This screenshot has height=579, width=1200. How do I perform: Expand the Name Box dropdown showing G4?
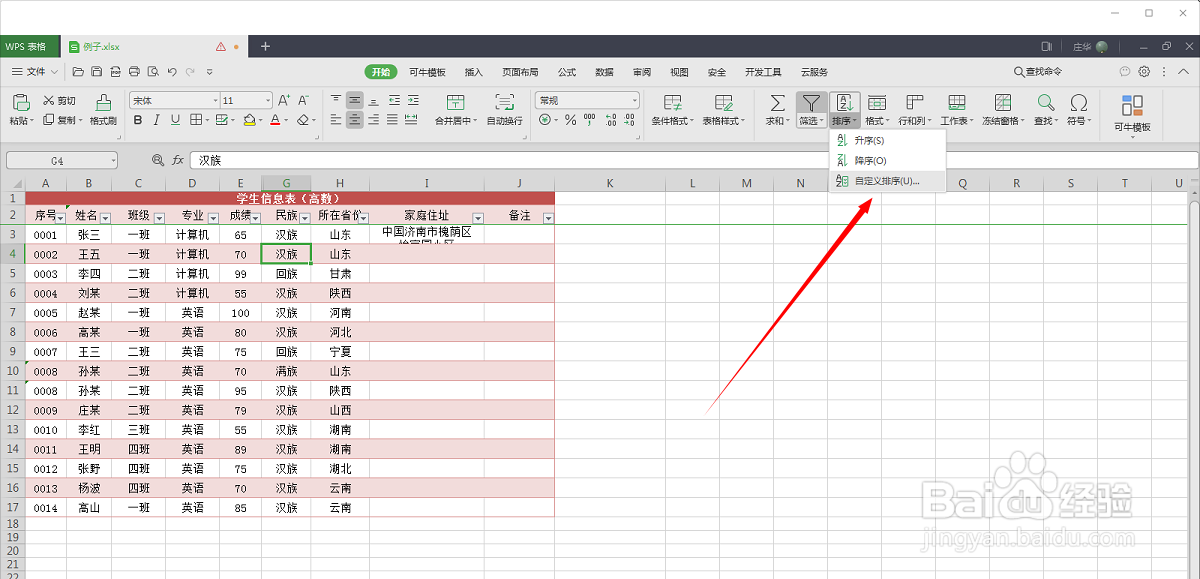(x=112, y=160)
